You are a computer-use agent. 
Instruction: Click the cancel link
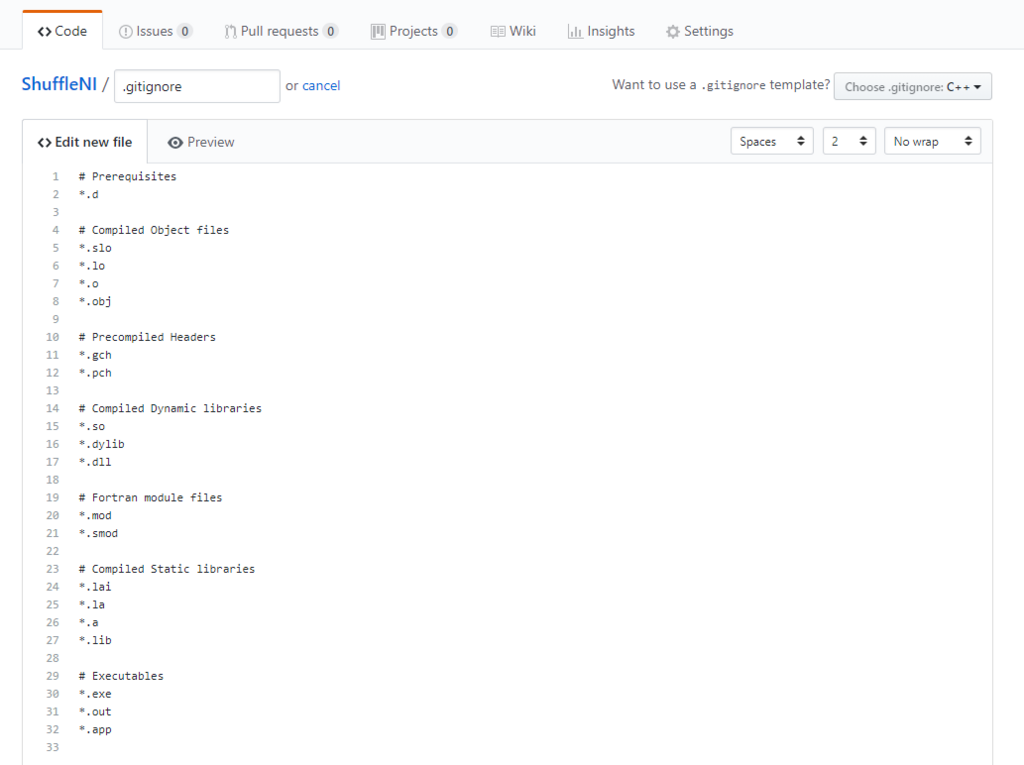point(321,86)
